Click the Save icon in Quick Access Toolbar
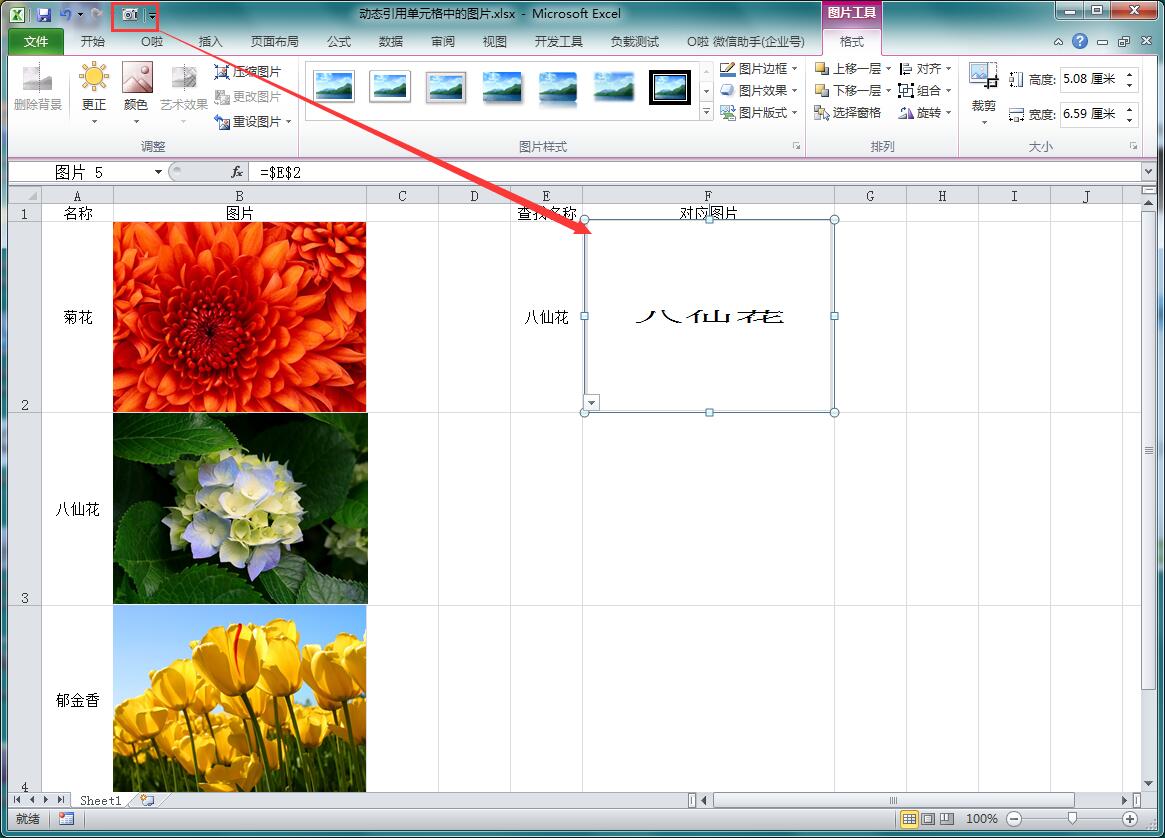 (43, 14)
